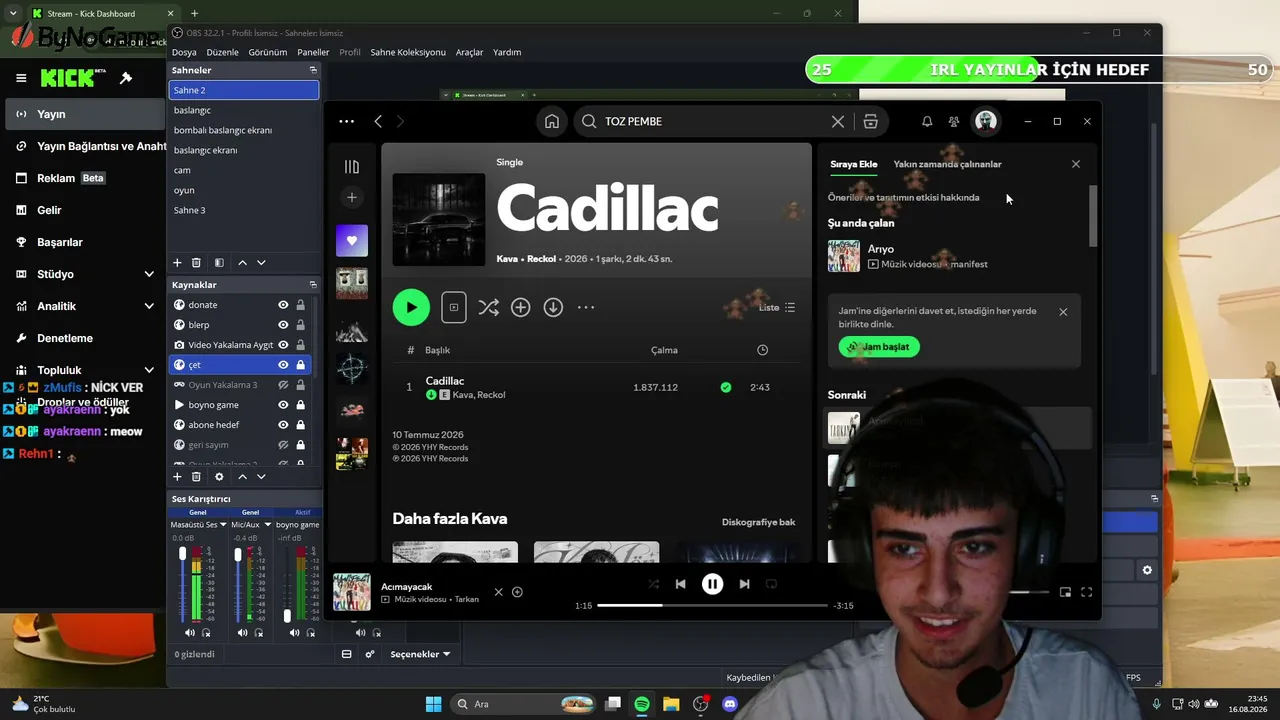
Task: Toggle shuffle for the Cadillac single
Action: 488,307
